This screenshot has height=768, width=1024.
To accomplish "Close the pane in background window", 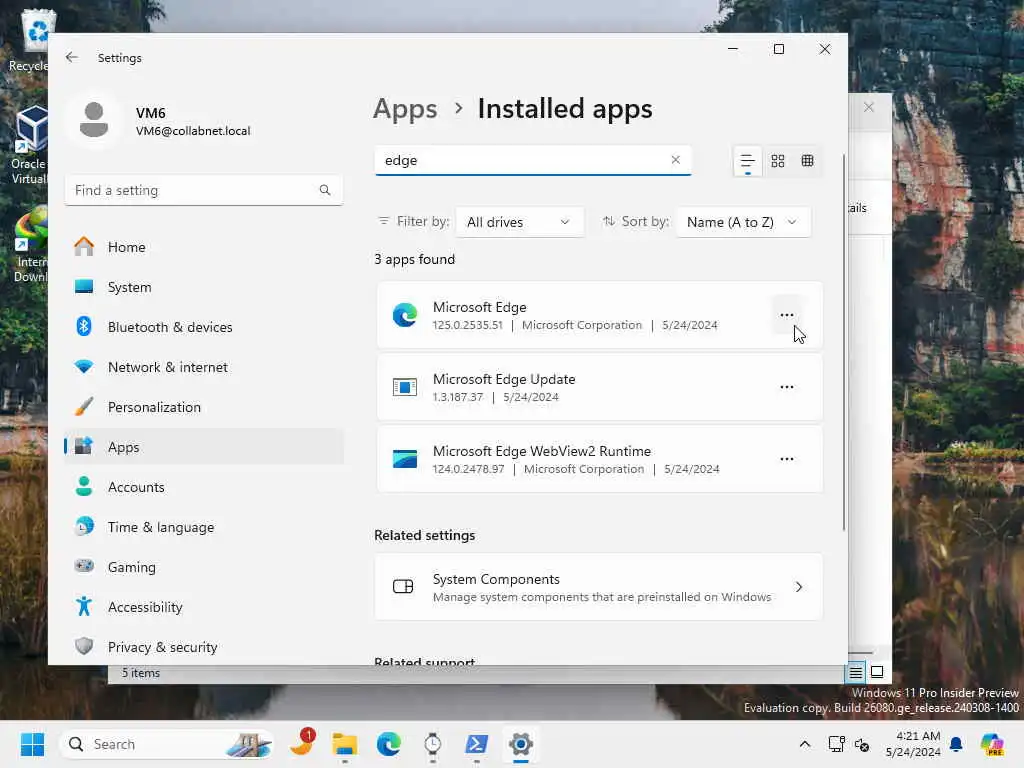I will pos(869,107).
